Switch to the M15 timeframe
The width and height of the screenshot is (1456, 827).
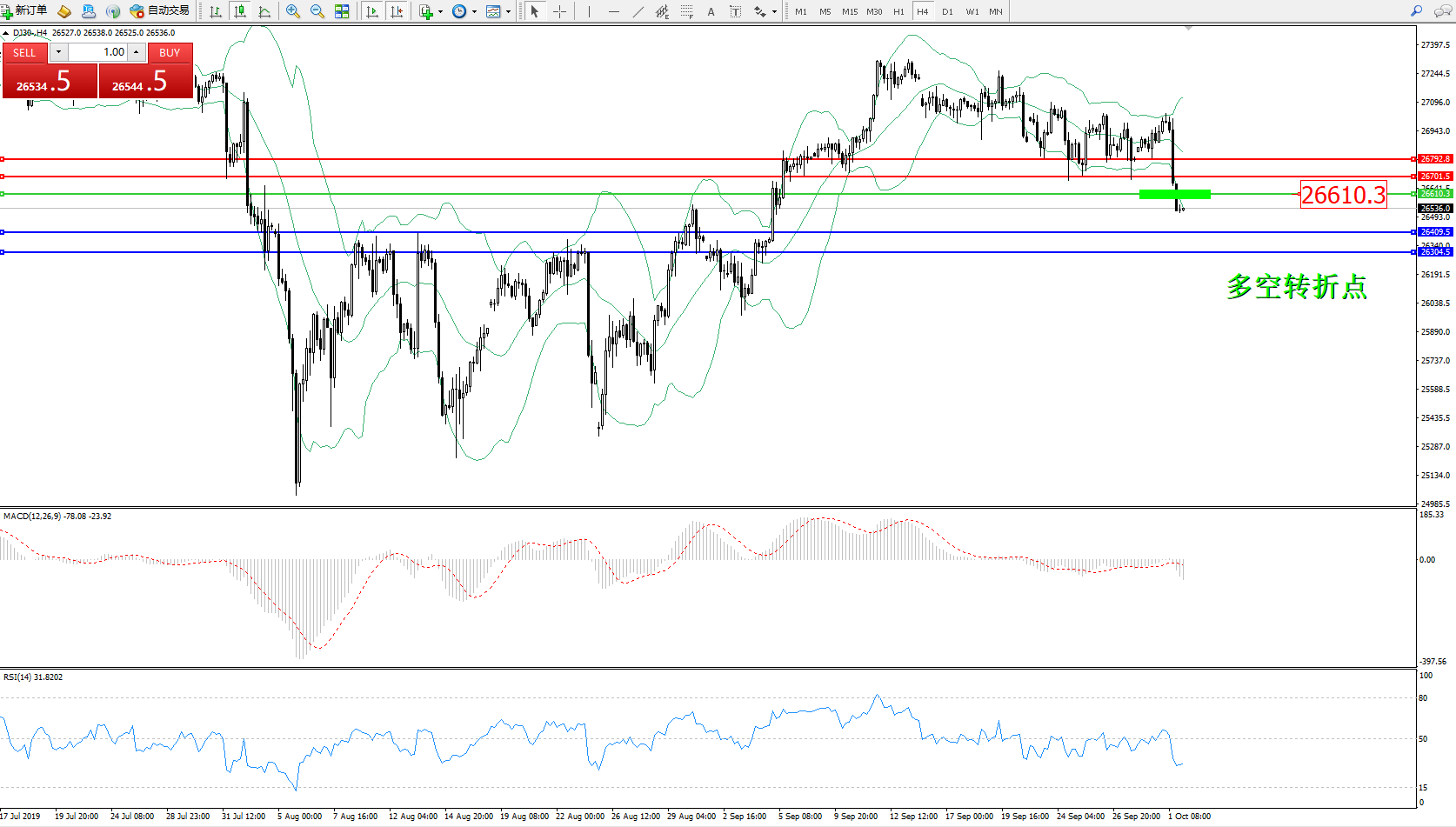point(850,11)
